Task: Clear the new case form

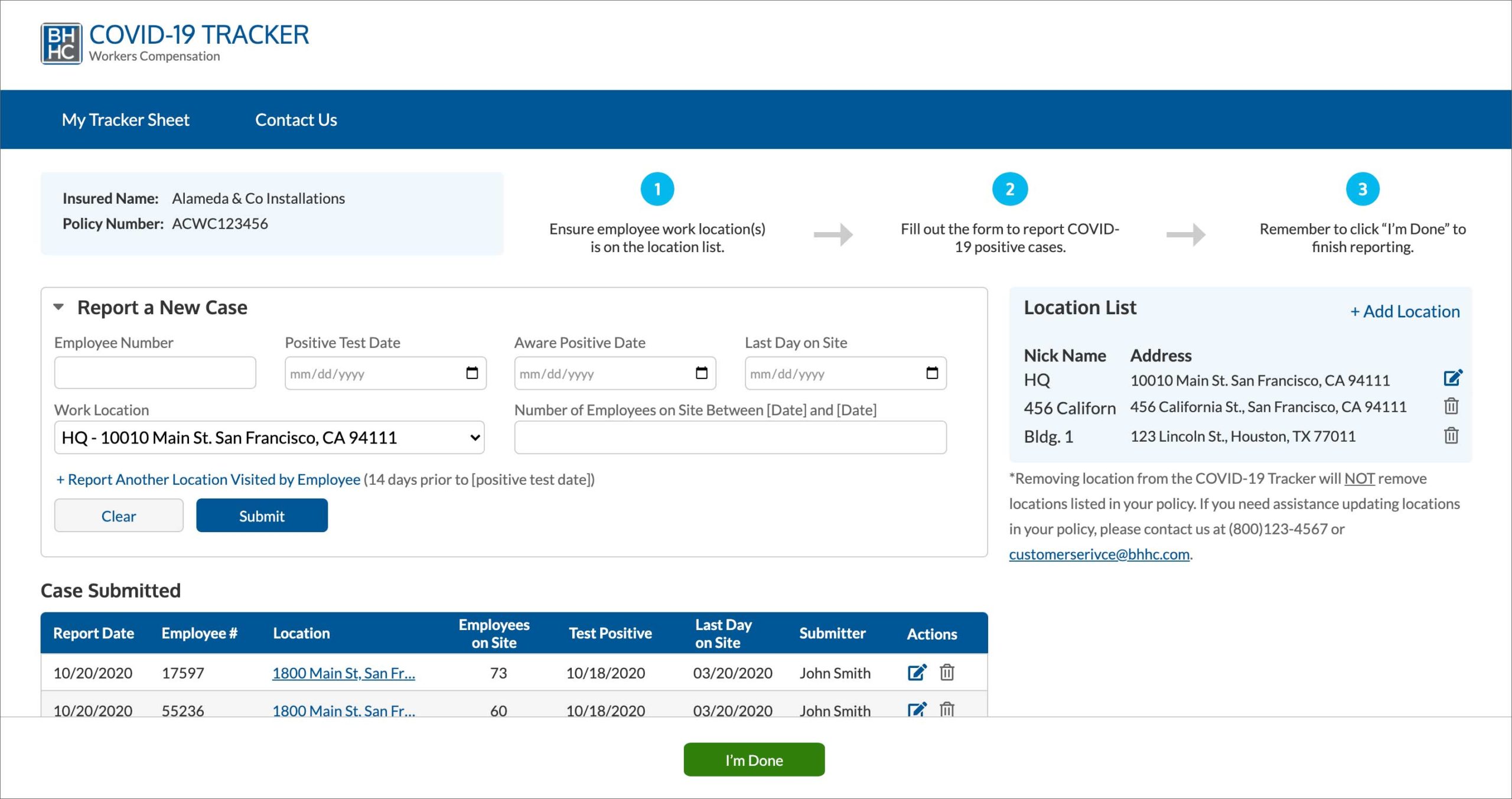Action: point(119,516)
